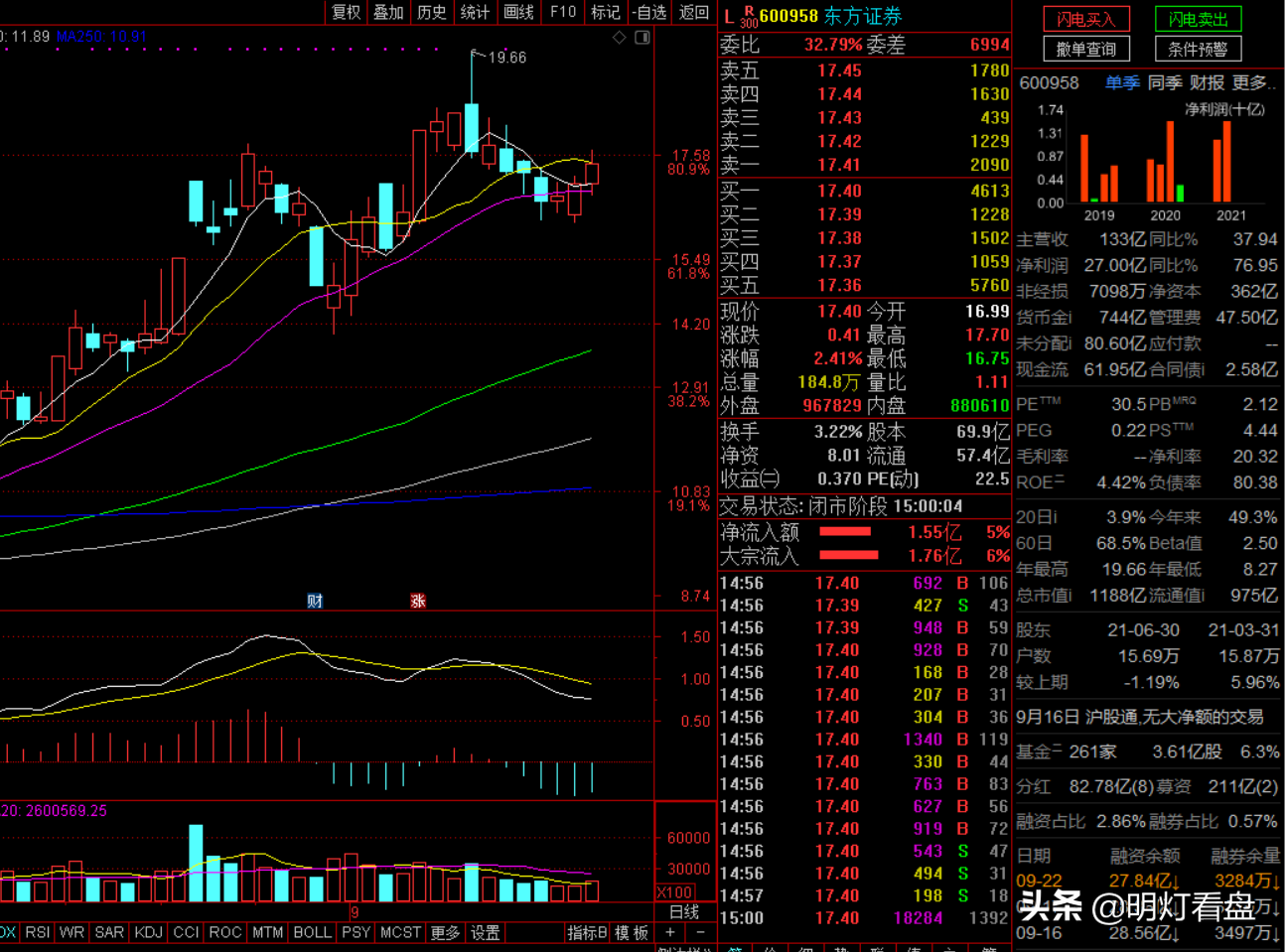Select ROC indicator tab
This screenshot has width=1285, height=952.
coord(225,932)
